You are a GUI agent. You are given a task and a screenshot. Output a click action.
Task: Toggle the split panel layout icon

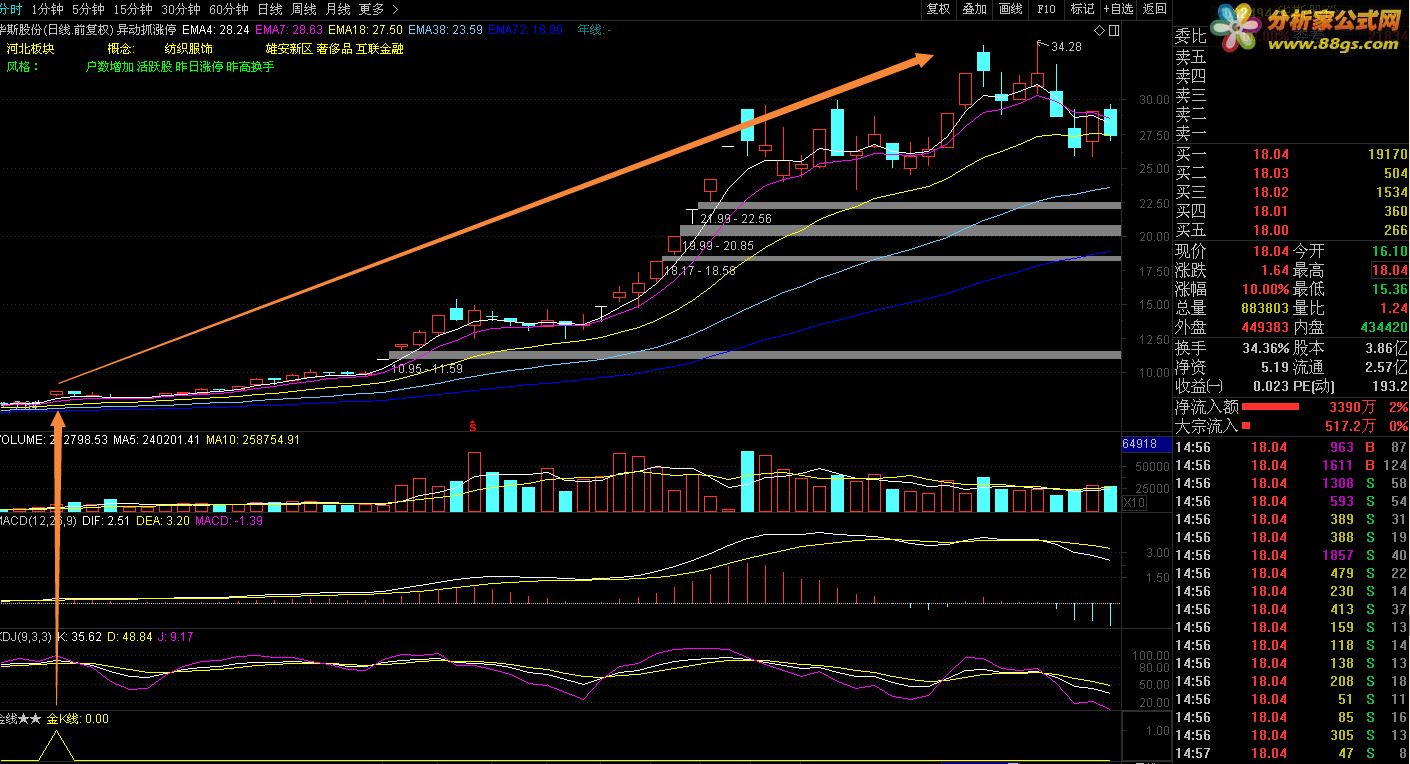[x=1114, y=32]
